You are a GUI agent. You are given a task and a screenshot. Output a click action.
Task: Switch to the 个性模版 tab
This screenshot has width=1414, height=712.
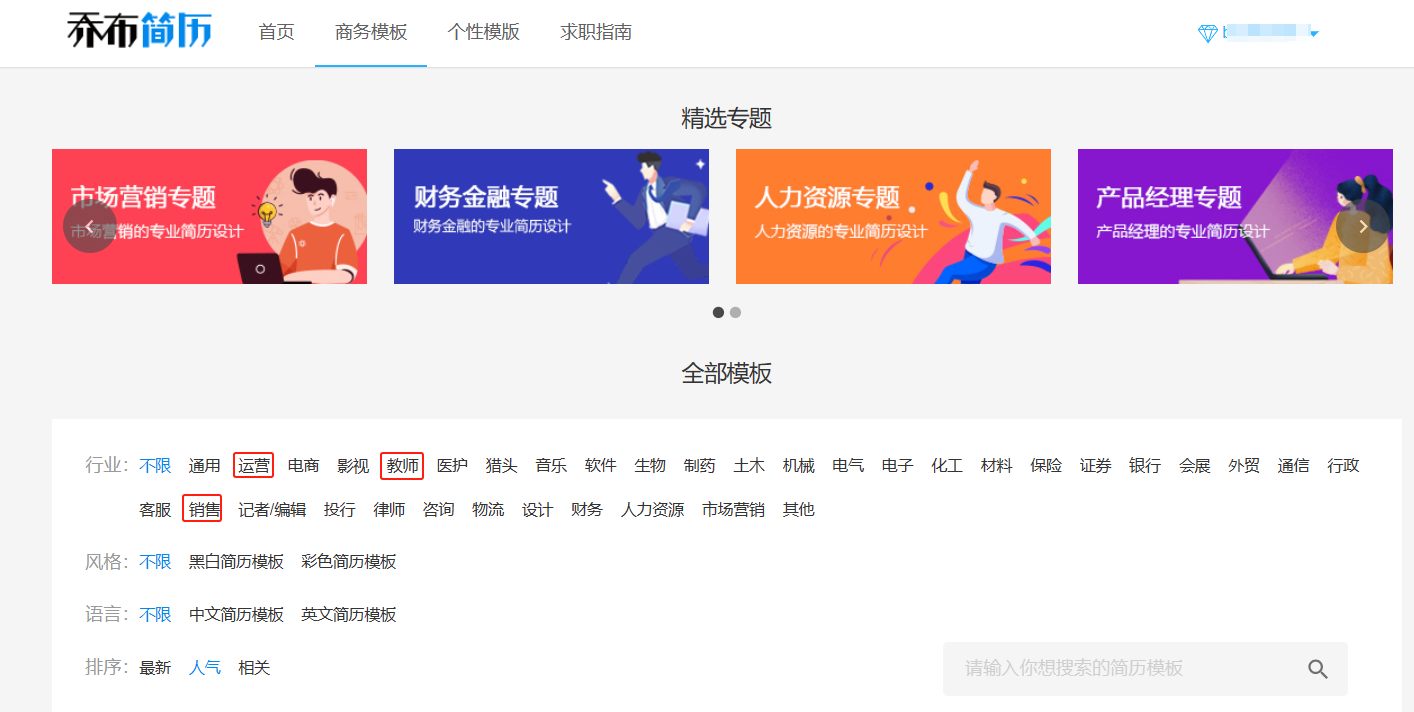pos(483,32)
